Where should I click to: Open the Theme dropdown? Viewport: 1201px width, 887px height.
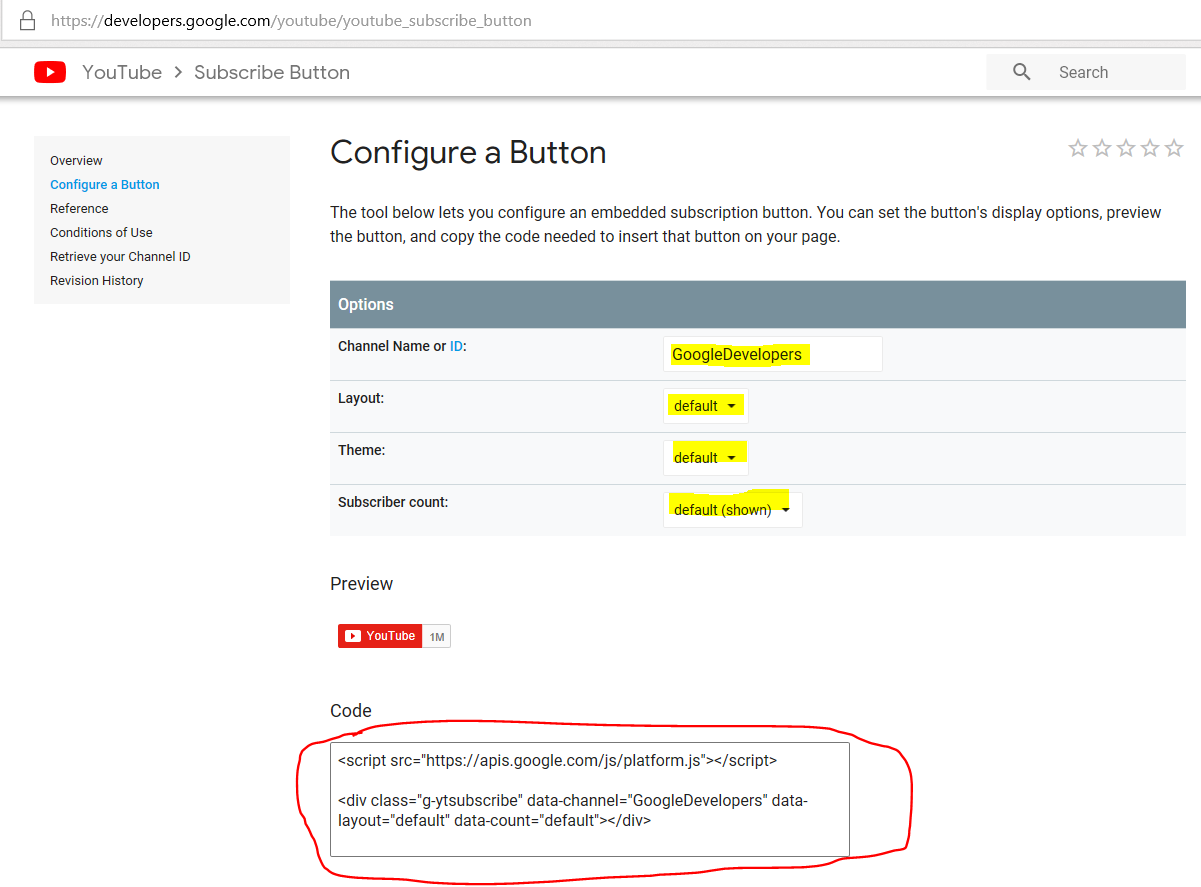coord(706,458)
